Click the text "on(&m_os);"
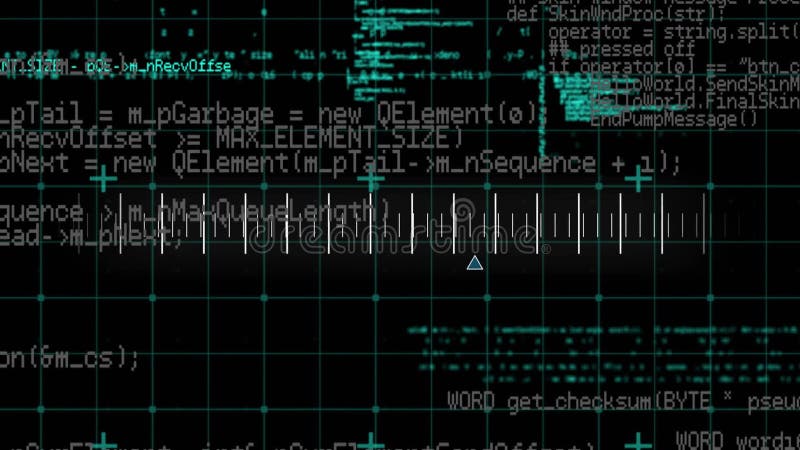The image size is (800, 450). click(69, 357)
